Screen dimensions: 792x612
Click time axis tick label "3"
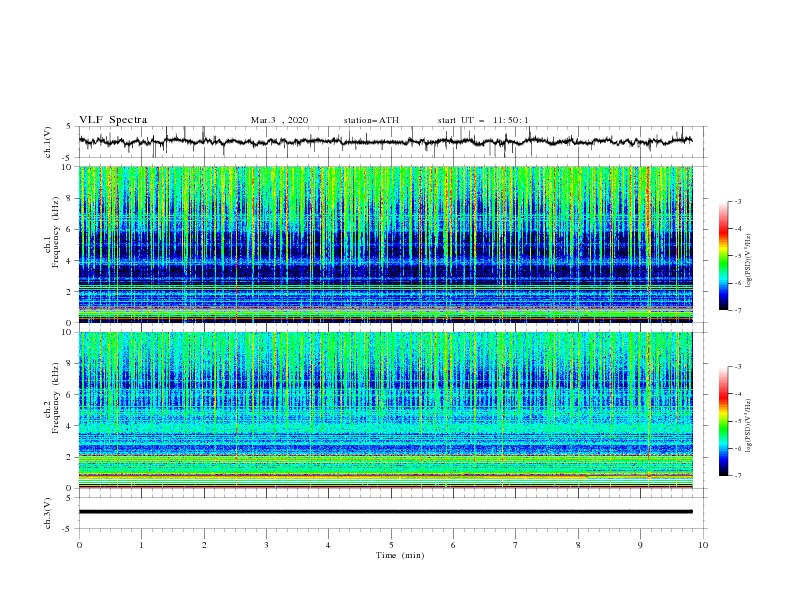(266, 545)
